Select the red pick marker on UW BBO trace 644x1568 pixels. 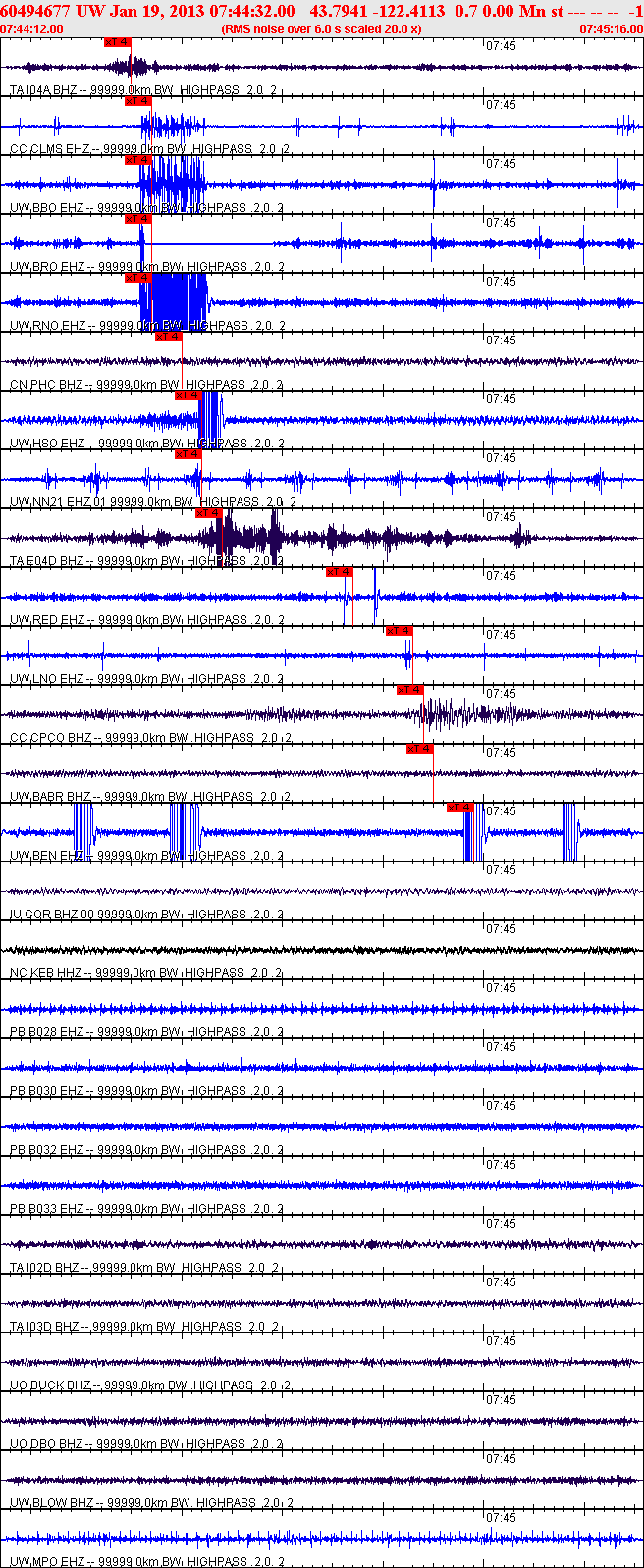tap(137, 160)
